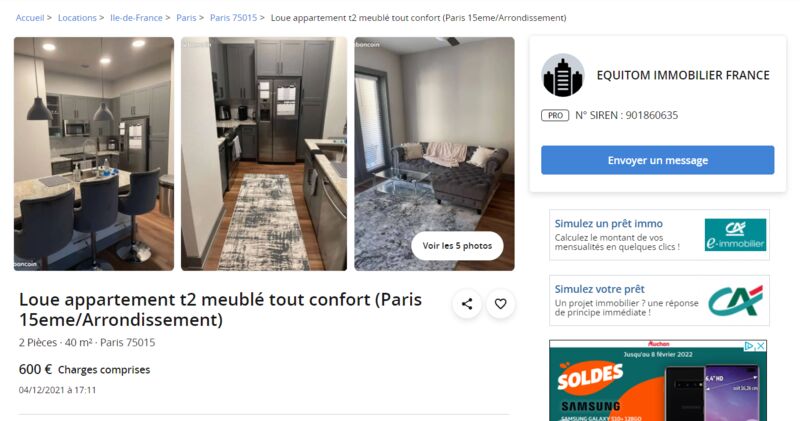Go to Accueil breadcrumb link
The image size is (800, 421).
[30, 18]
